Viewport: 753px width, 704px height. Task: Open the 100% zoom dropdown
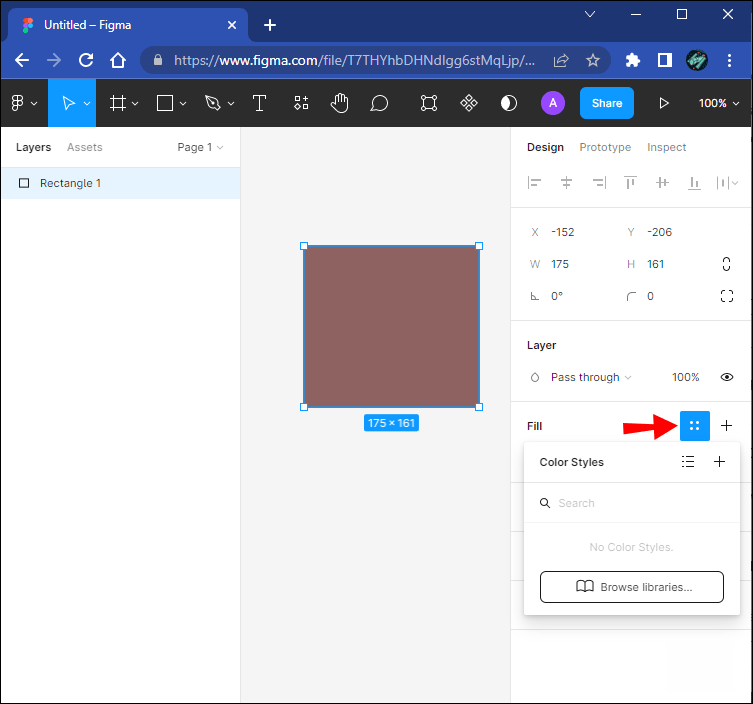[x=720, y=103]
